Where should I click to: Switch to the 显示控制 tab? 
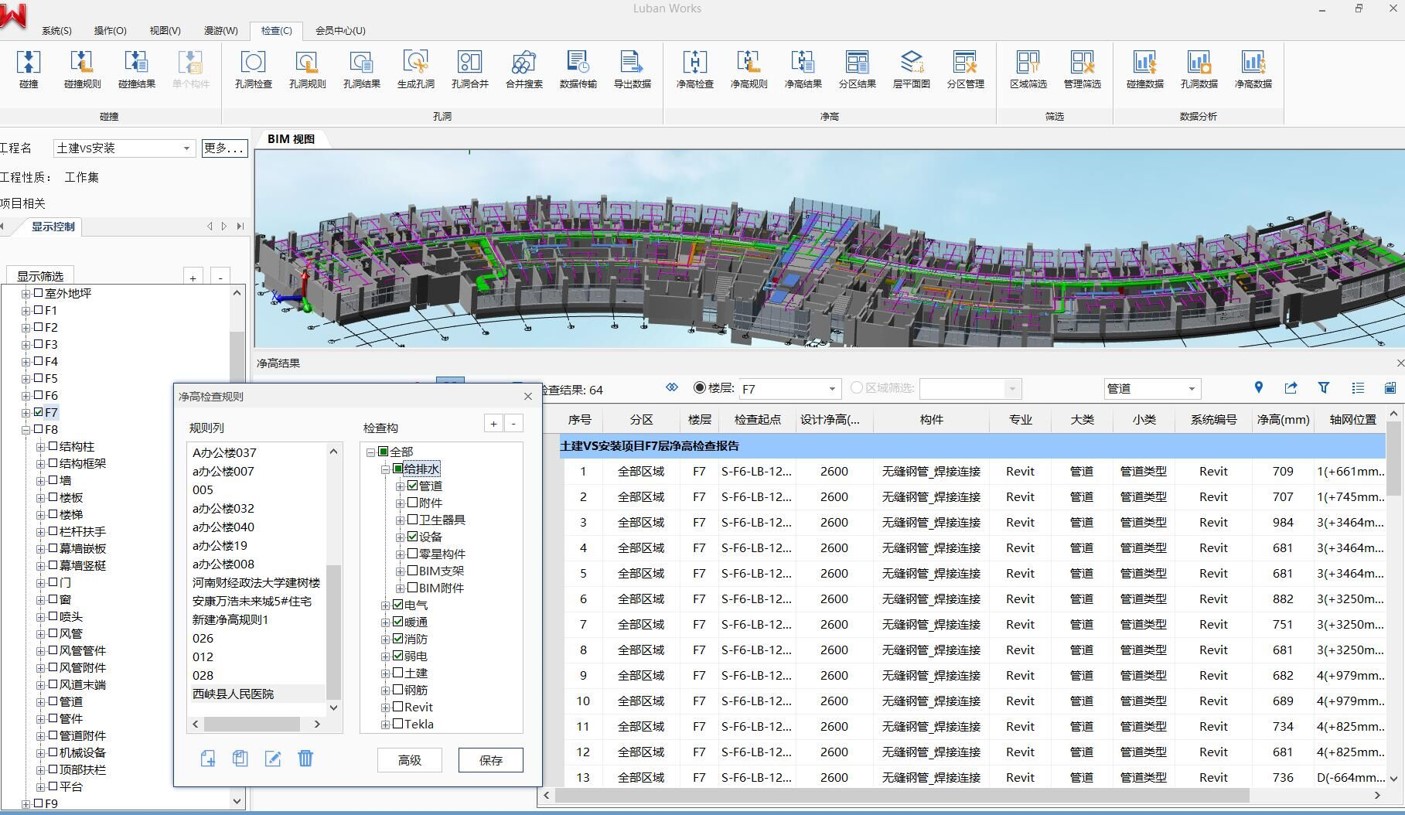tap(52, 226)
